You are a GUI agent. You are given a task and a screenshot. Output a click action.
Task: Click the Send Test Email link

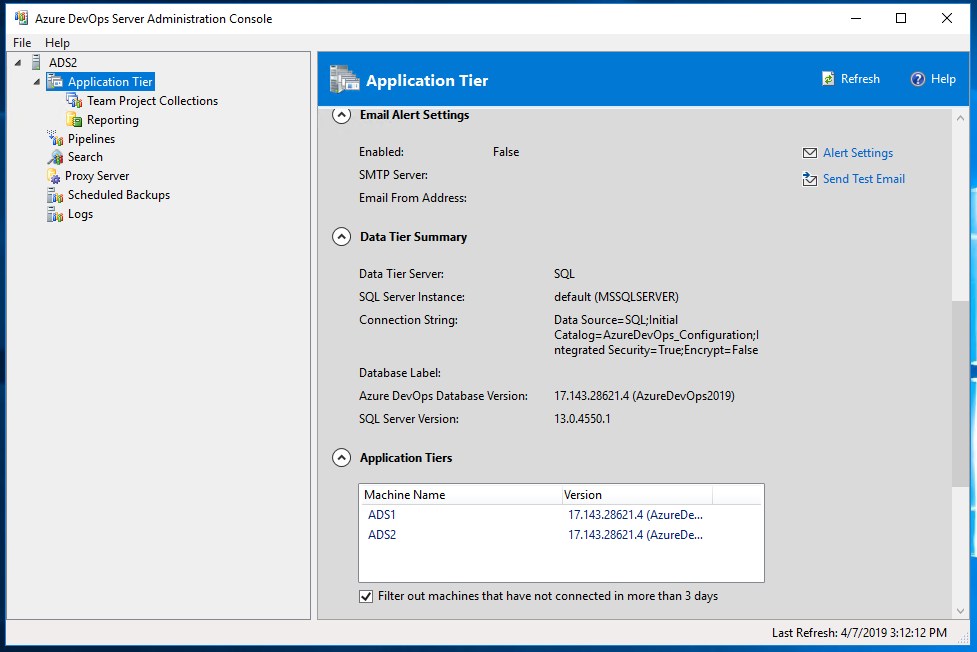click(x=864, y=179)
